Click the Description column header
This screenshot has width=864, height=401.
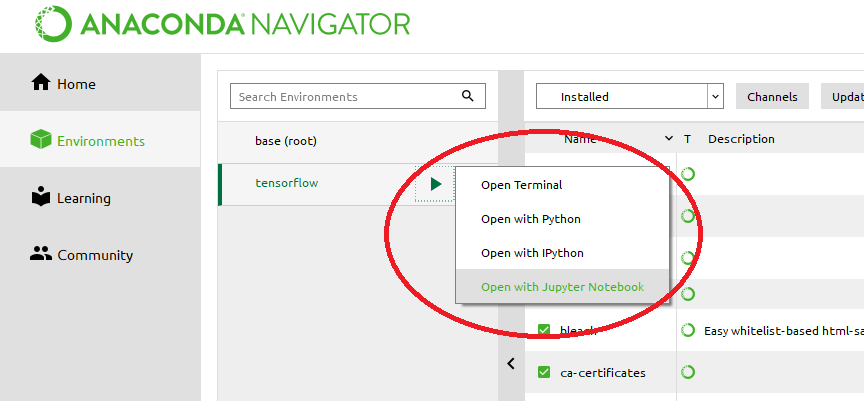coord(741,139)
